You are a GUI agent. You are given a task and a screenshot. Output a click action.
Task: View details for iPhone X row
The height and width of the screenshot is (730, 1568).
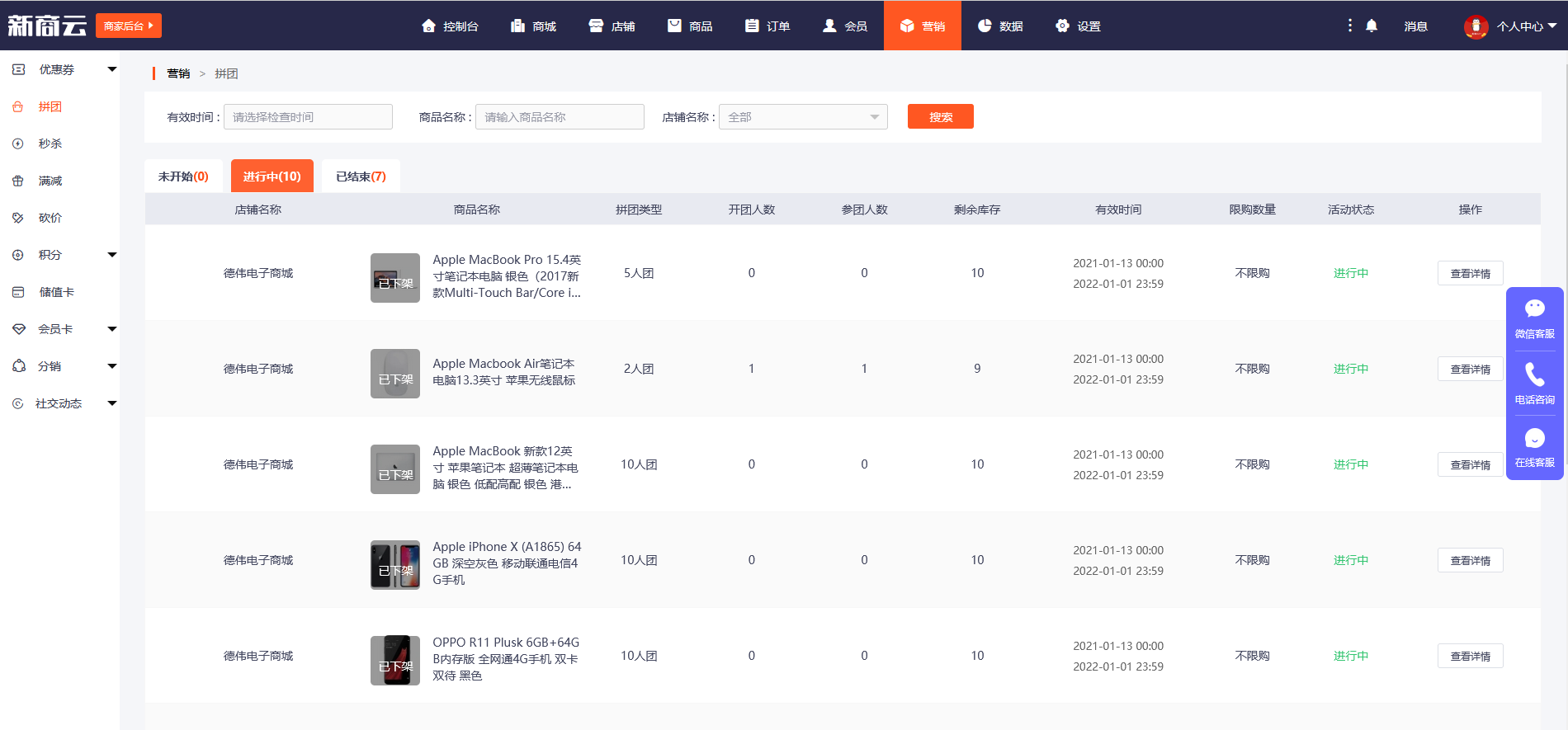[x=1471, y=560]
